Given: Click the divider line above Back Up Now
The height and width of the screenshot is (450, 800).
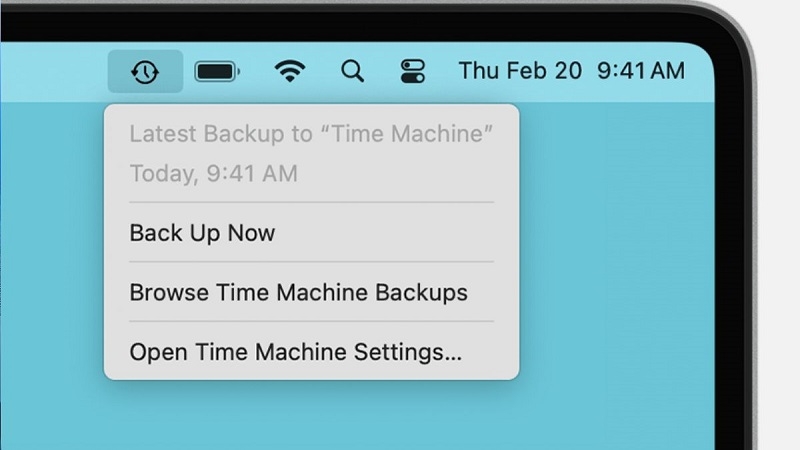Looking at the screenshot, I should pyautogui.click(x=311, y=203).
